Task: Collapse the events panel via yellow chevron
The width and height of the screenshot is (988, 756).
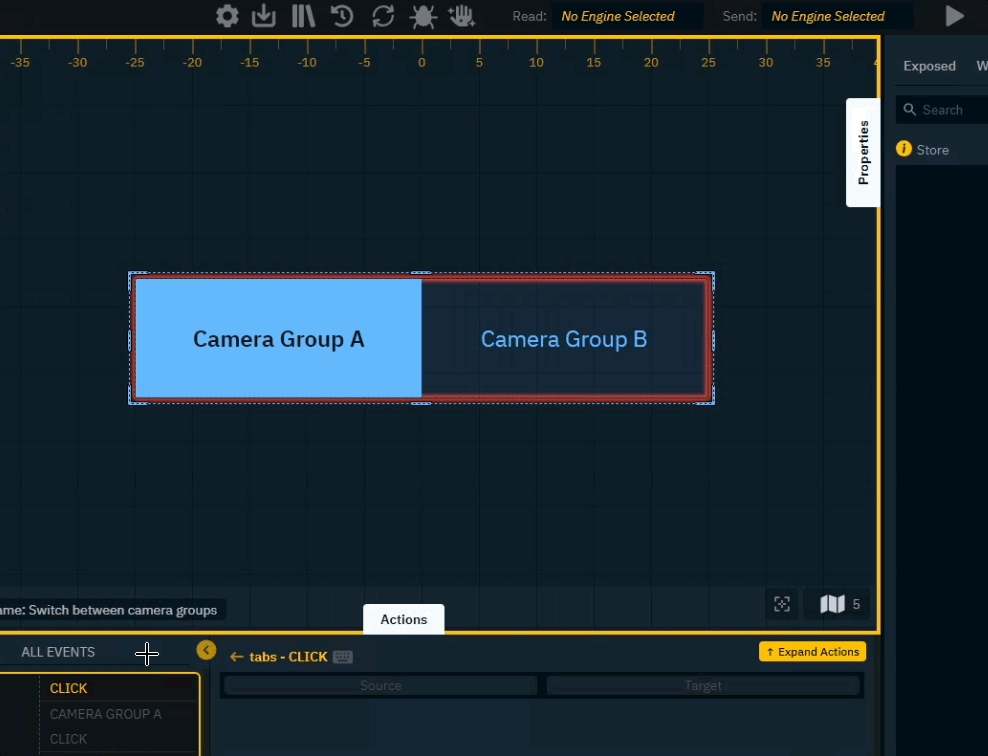Action: (206, 650)
